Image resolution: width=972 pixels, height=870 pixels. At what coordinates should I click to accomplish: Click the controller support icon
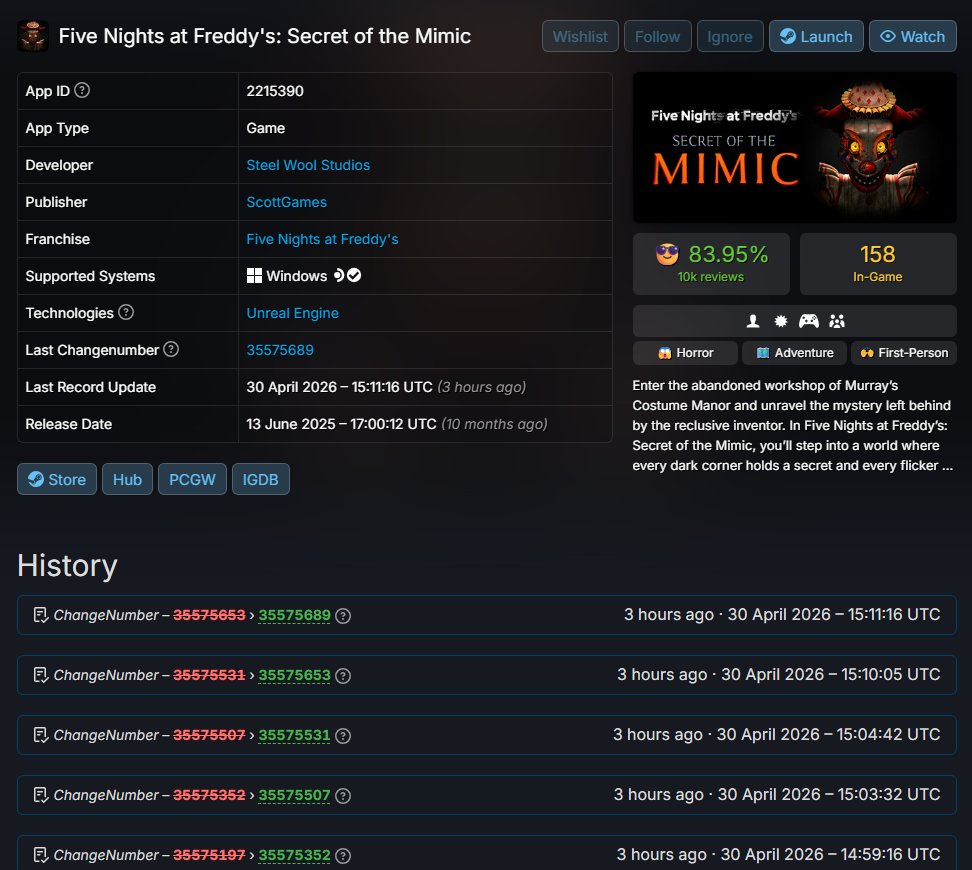808,321
